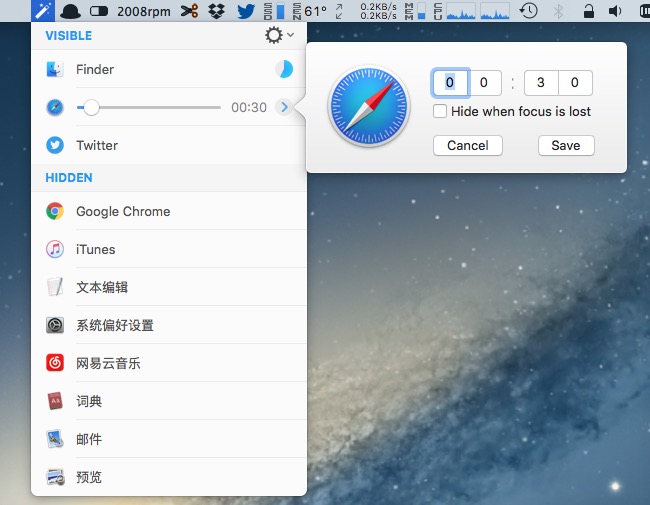Select the 预览 row

pyautogui.click(x=169, y=477)
